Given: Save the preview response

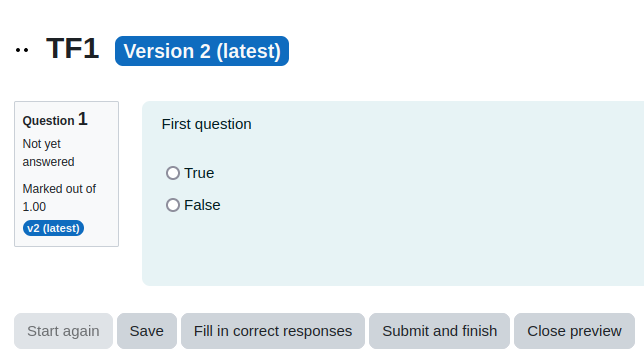Looking at the screenshot, I should (147, 331).
